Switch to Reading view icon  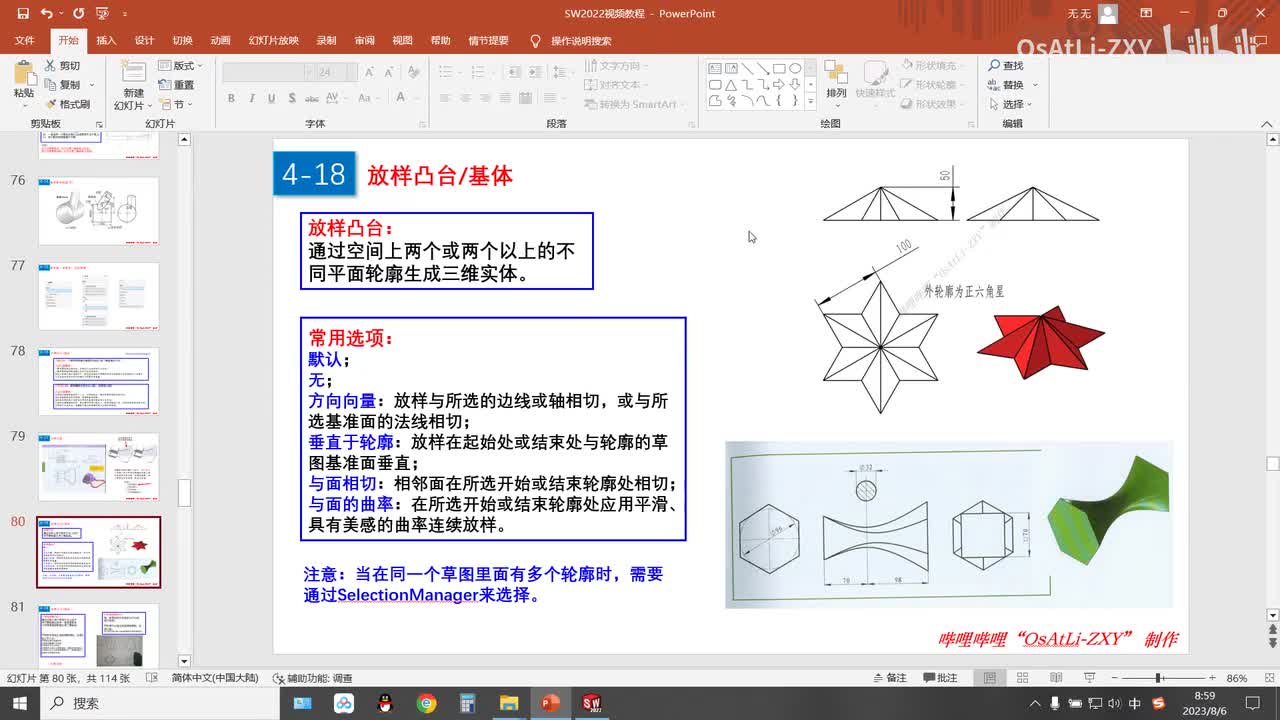coord(1054,678)
